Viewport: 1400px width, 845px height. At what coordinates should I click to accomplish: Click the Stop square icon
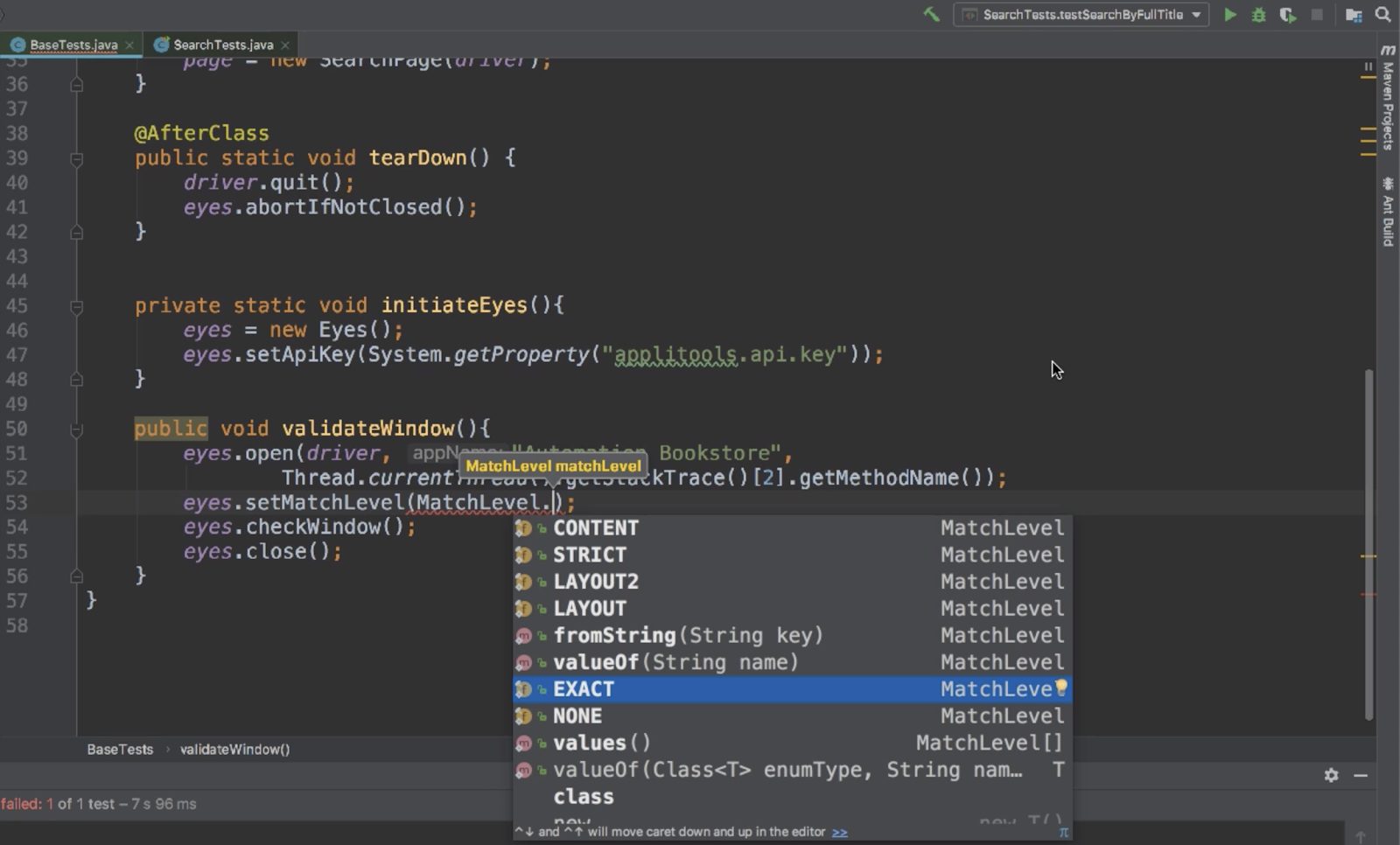(1317, 15)
